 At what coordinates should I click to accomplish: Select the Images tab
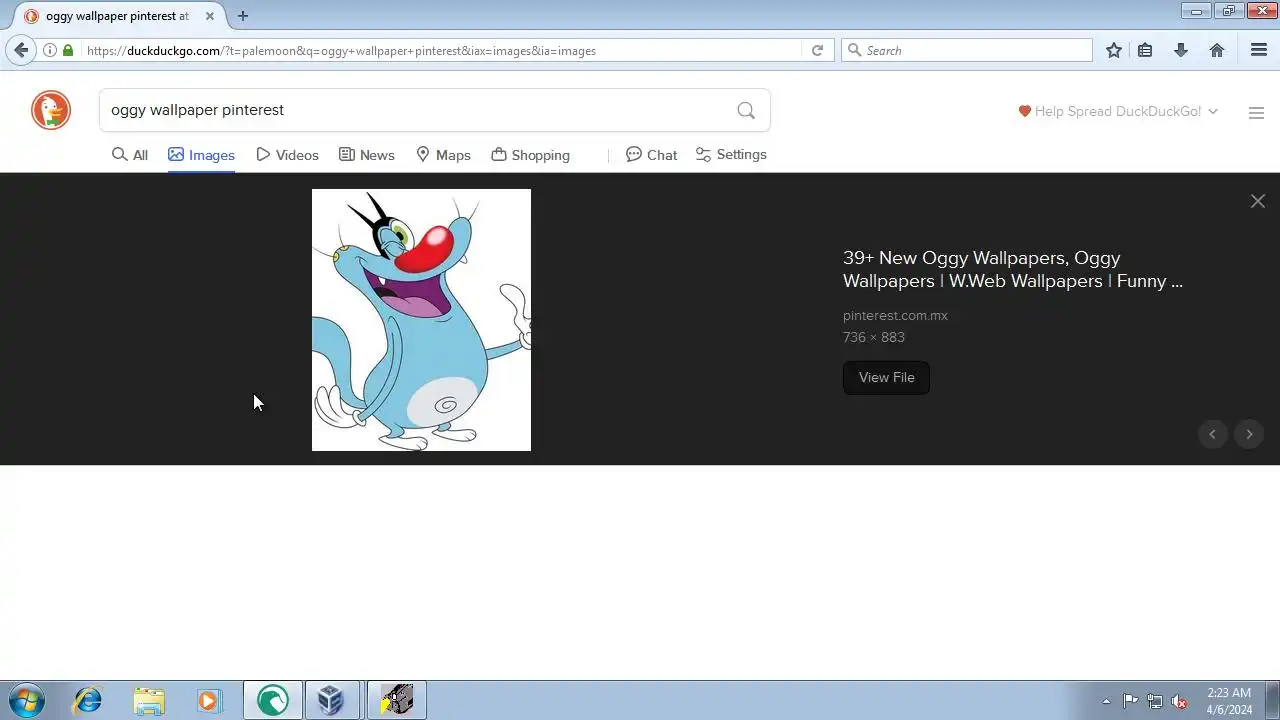point(201,155)
